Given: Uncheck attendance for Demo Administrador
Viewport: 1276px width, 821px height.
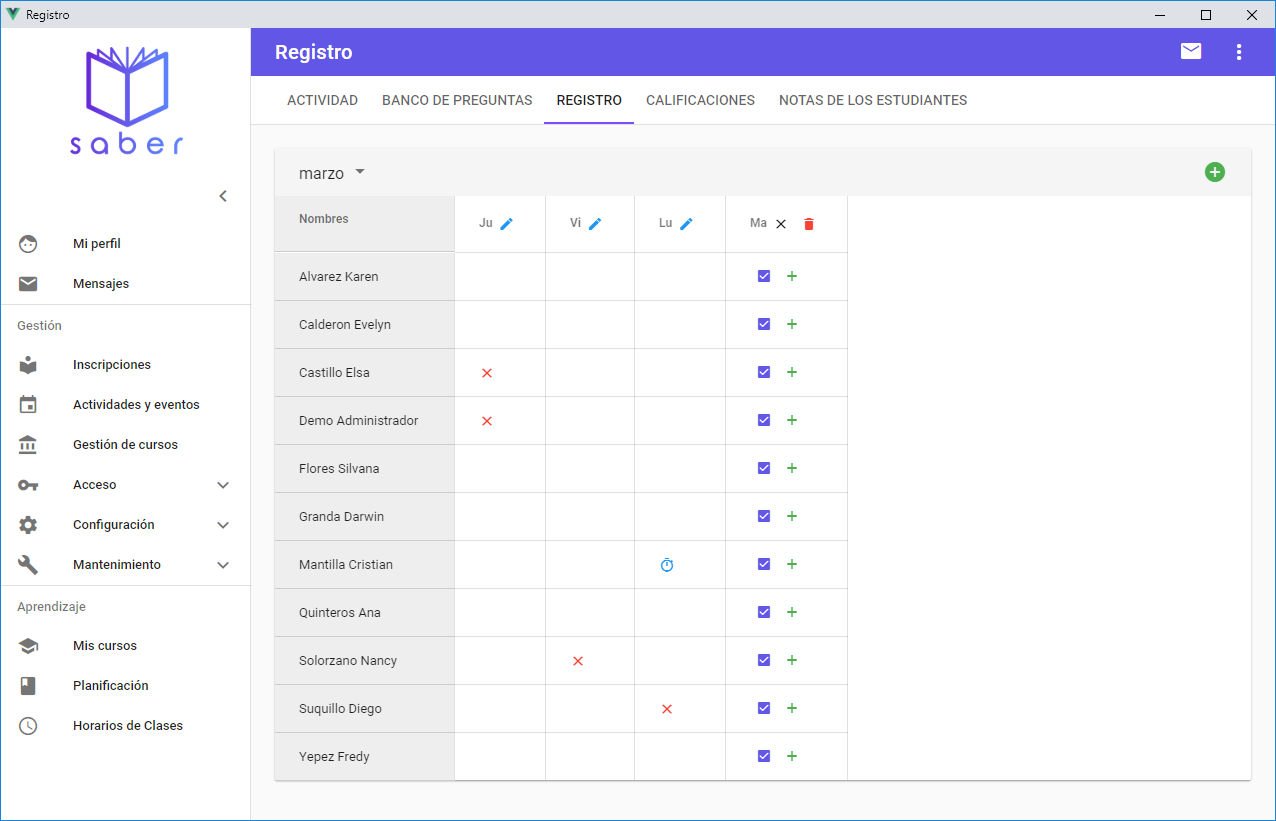Looking at the screenshot, I should 764,420.
